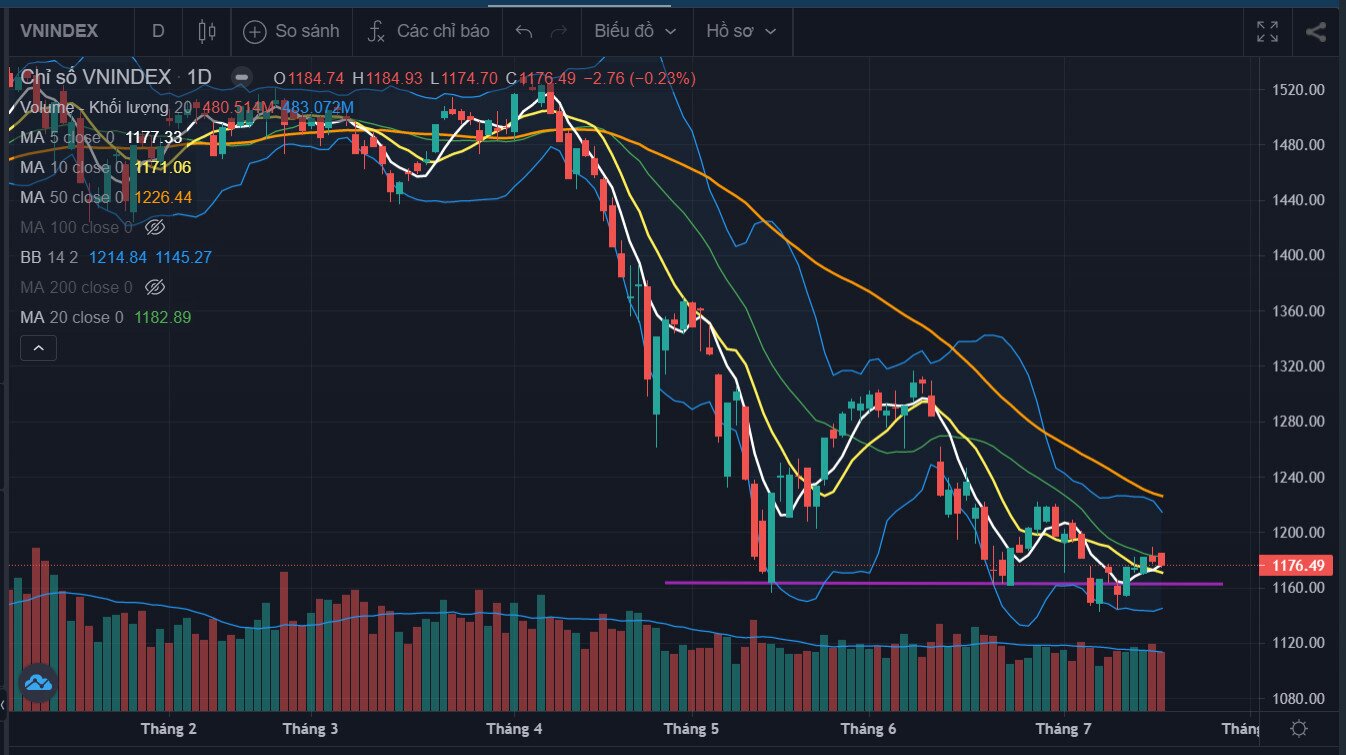1346x755 pixels.
Task: Open the Biểu đồ dropdown menu
Action: [635, 31]
